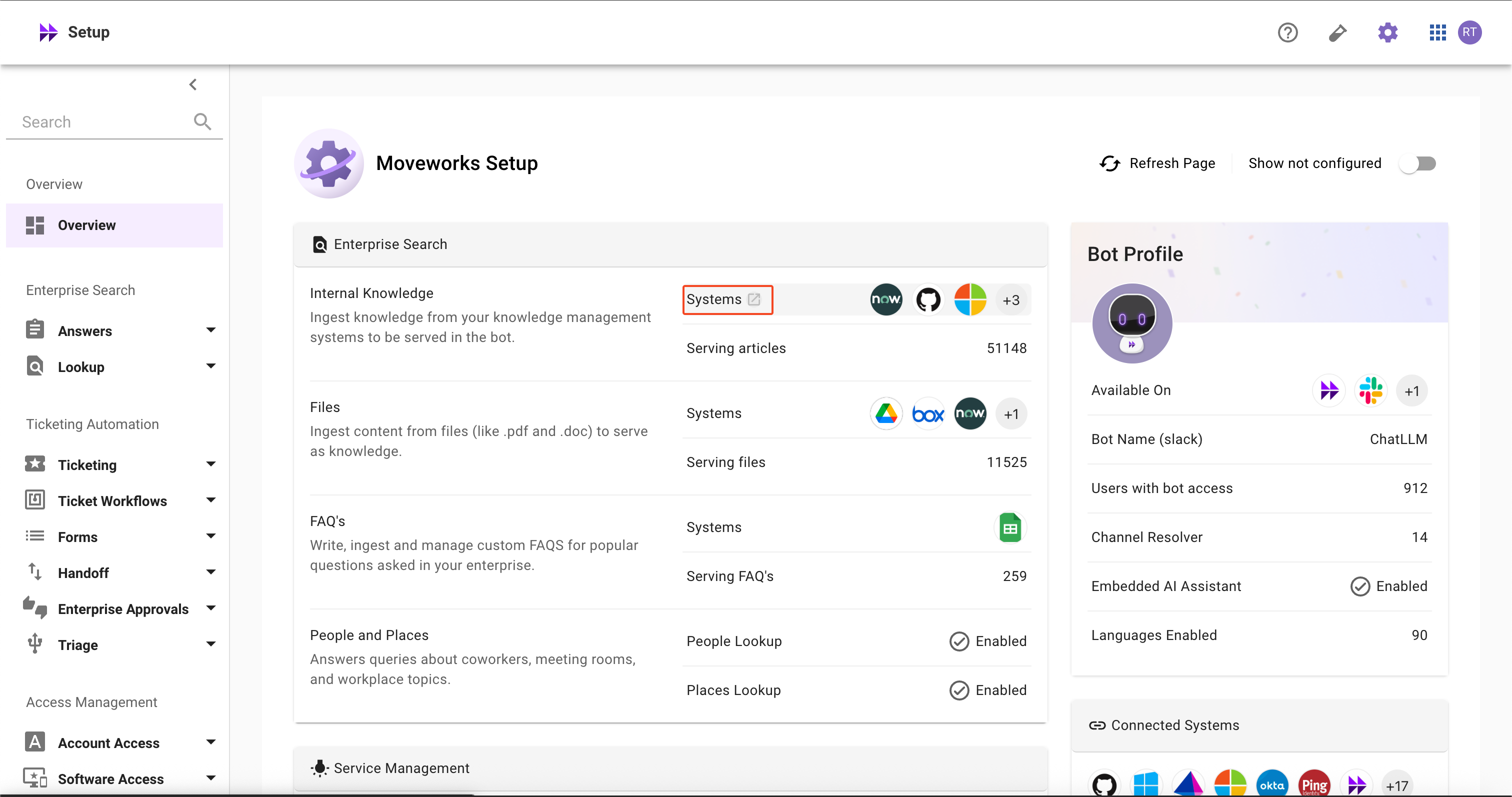The height and width of the screenshot is (797, 1512).
Task: Click the Languages Enabled row
Action: (1259, 635)
